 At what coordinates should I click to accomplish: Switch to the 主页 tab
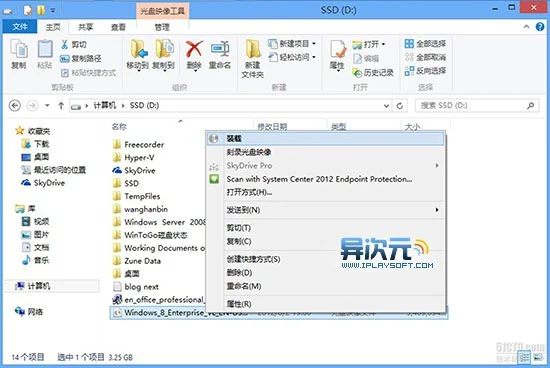[x=53, y=27]
